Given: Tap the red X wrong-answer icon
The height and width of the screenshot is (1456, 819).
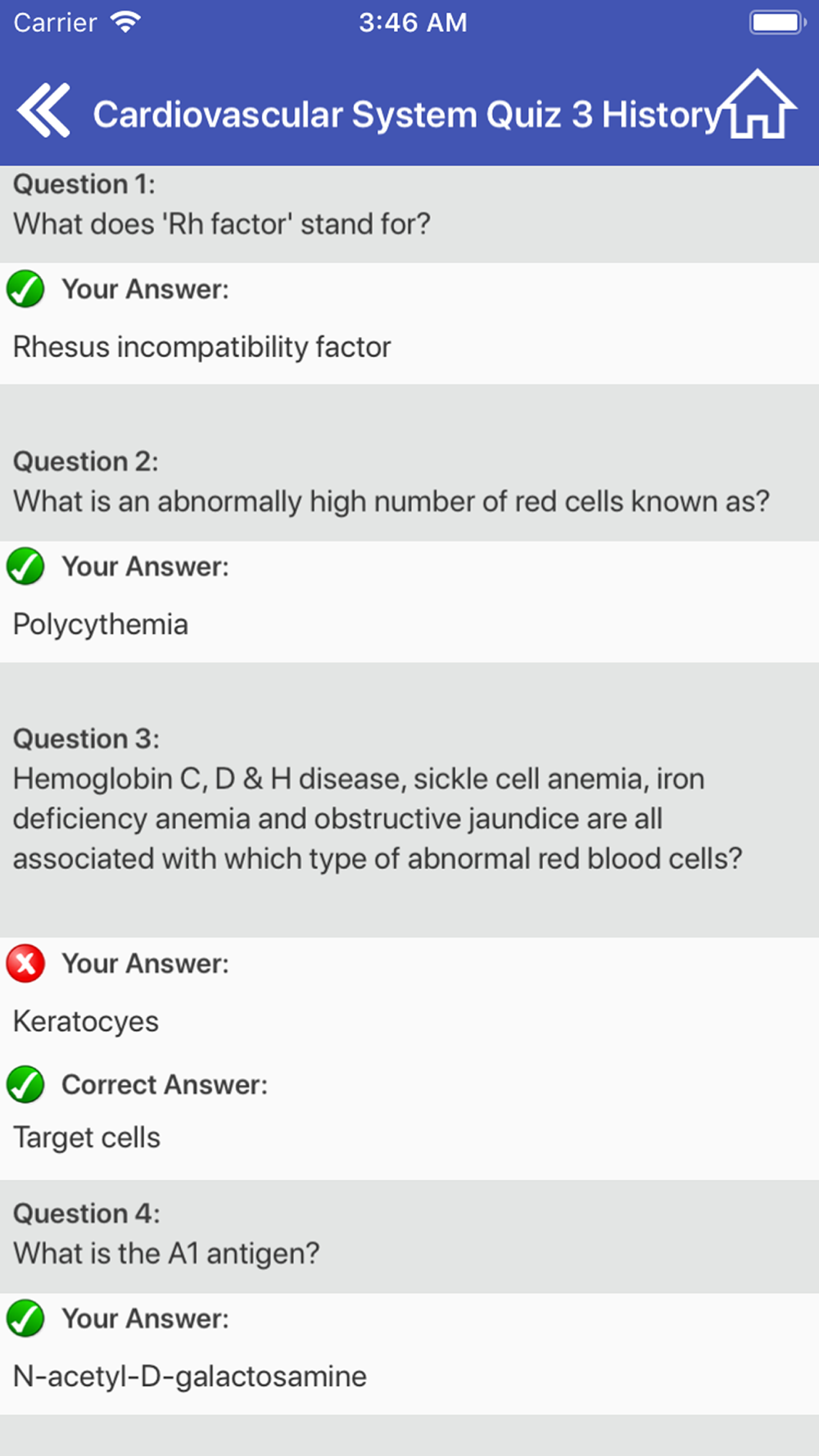Looking at the screenshot, I should point(25,964).
